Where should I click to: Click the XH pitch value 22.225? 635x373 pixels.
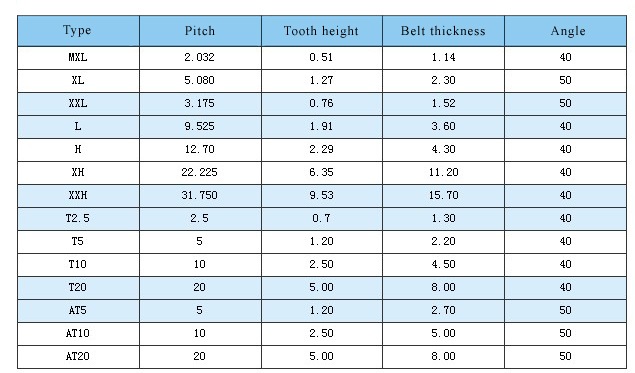[200, 173]
